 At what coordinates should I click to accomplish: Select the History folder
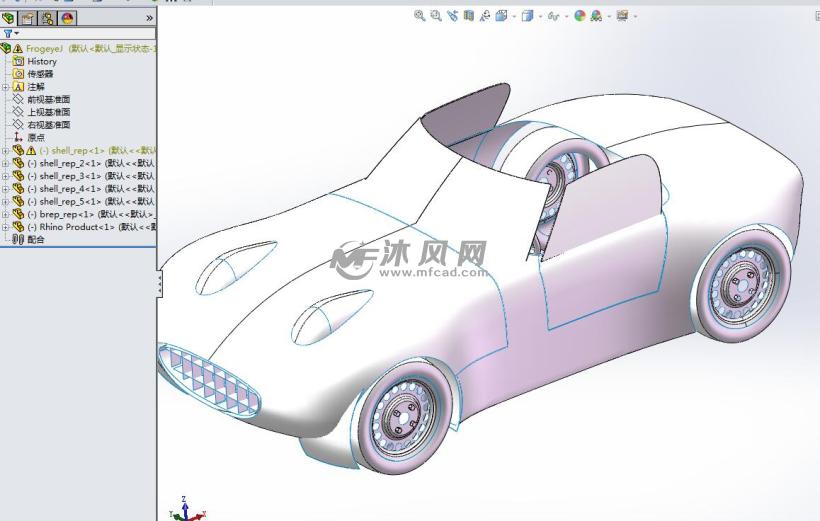(42, 61)
